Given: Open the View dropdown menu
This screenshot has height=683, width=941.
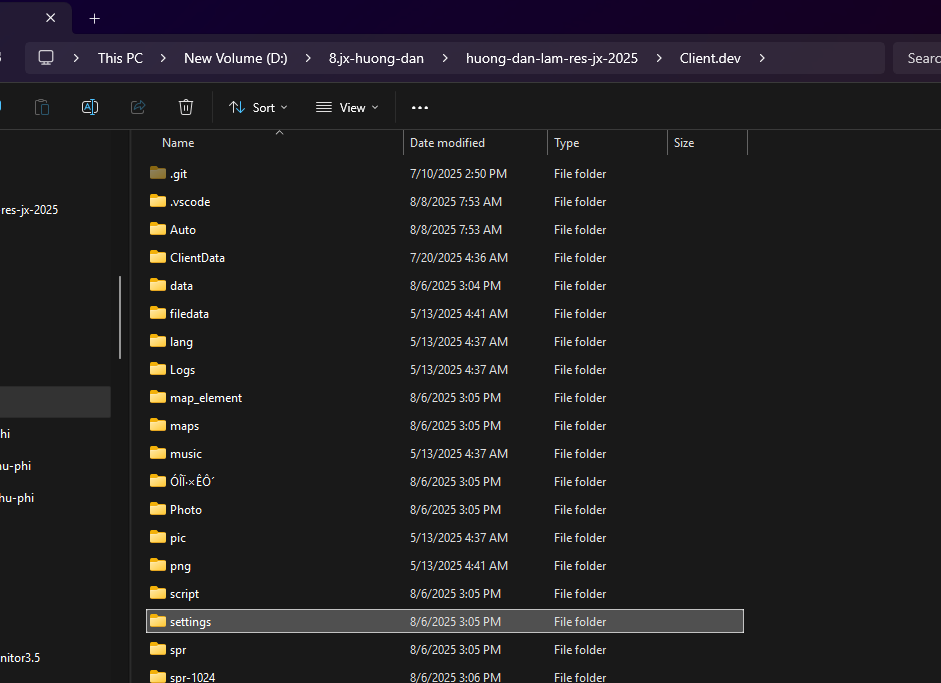Looking at the screenshot, I should (x=347, y=107).
